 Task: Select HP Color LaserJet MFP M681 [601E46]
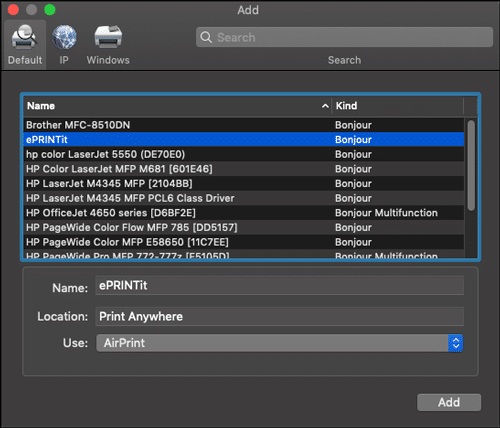click(244, 169)
